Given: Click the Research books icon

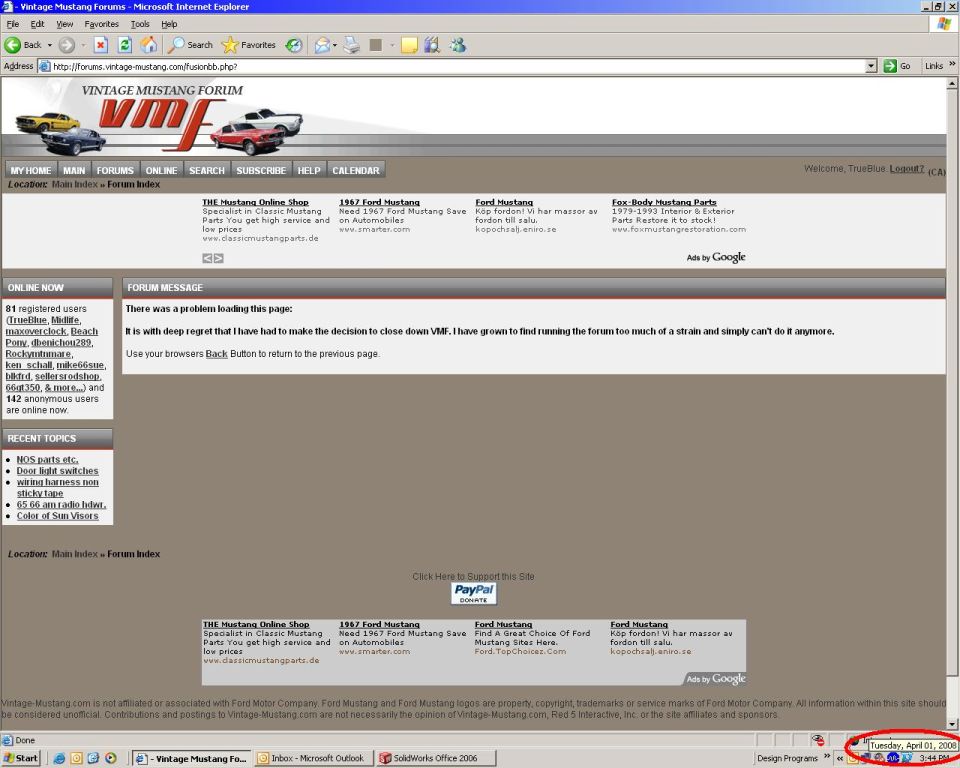Looking at the screenshot, I should point(432,45).
